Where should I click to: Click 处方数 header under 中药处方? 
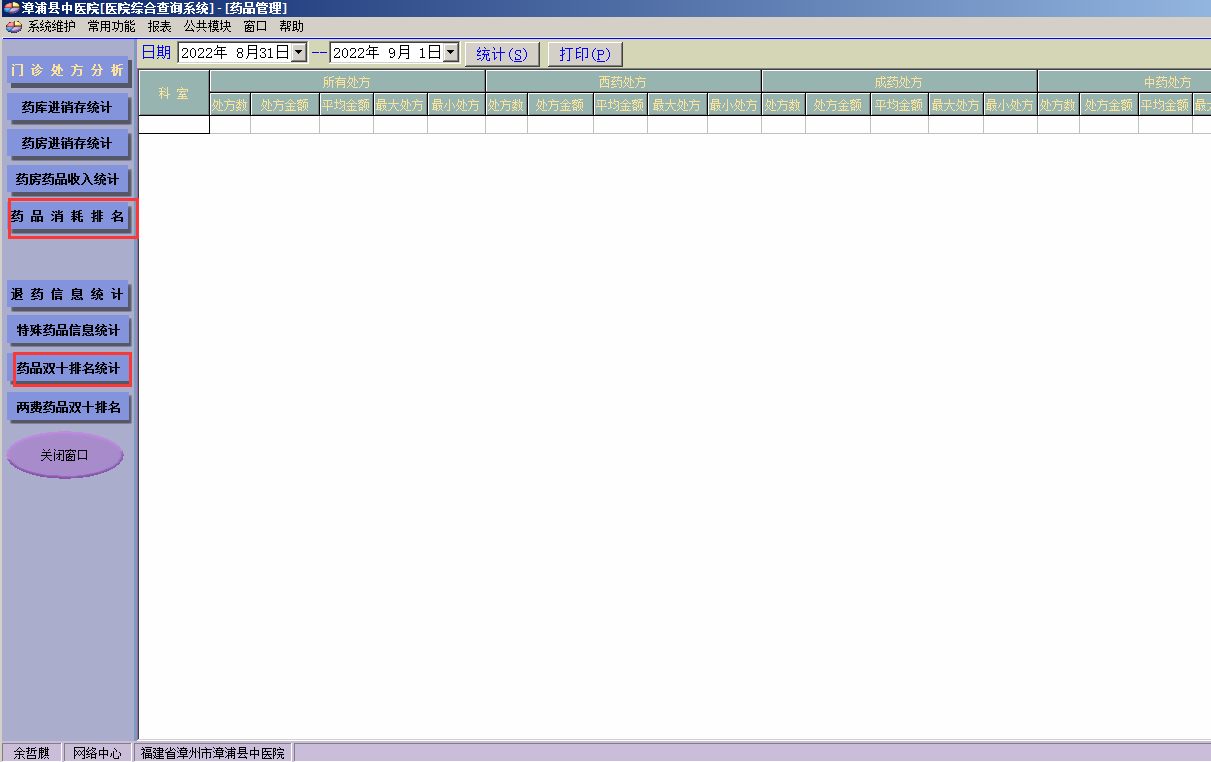pos(1058,104)
